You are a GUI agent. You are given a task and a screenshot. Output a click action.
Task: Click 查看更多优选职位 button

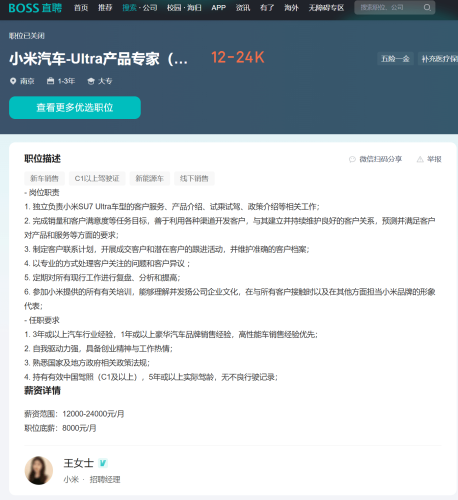75,107
